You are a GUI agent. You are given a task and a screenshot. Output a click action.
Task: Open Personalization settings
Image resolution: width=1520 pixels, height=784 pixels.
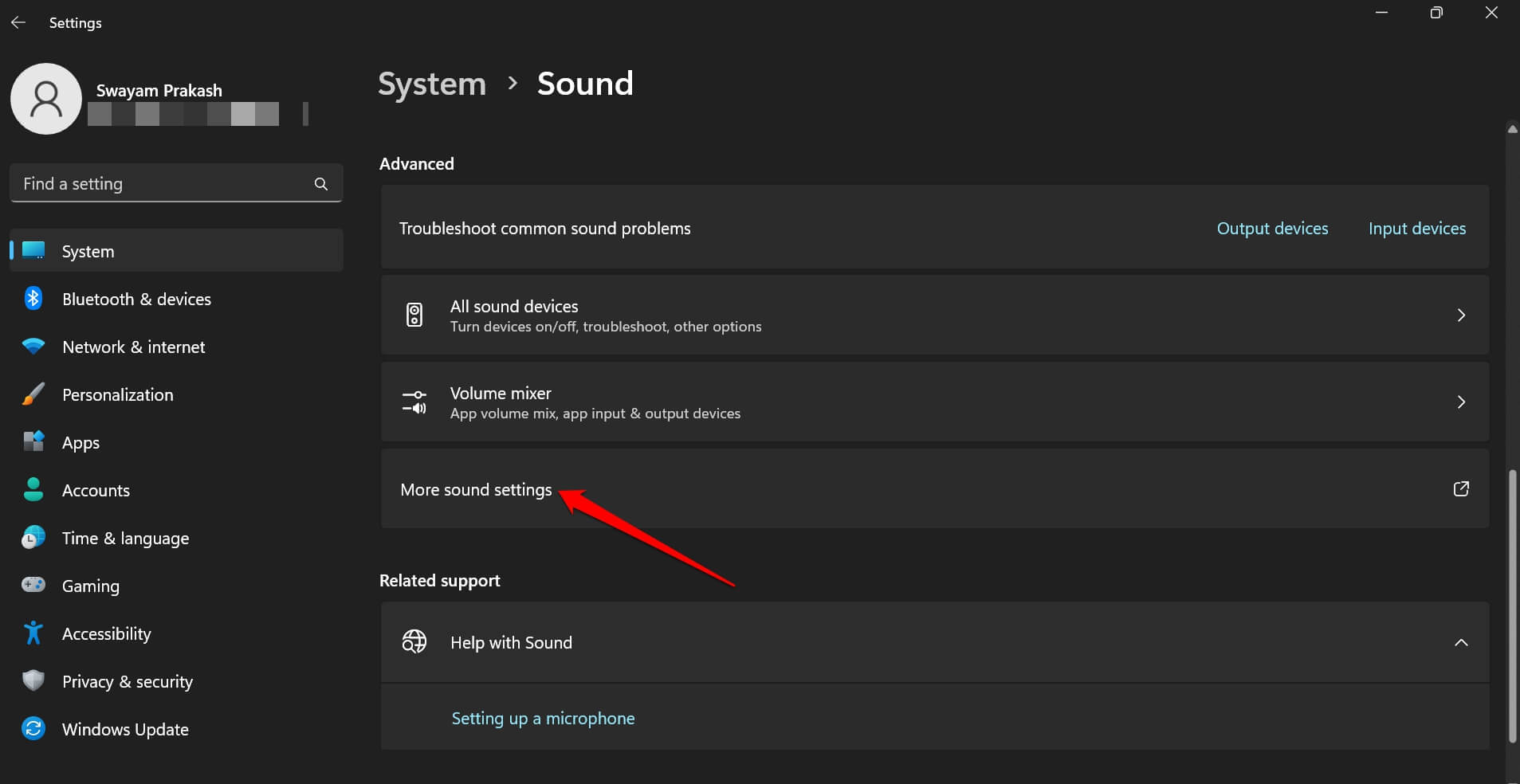[33, 394]
